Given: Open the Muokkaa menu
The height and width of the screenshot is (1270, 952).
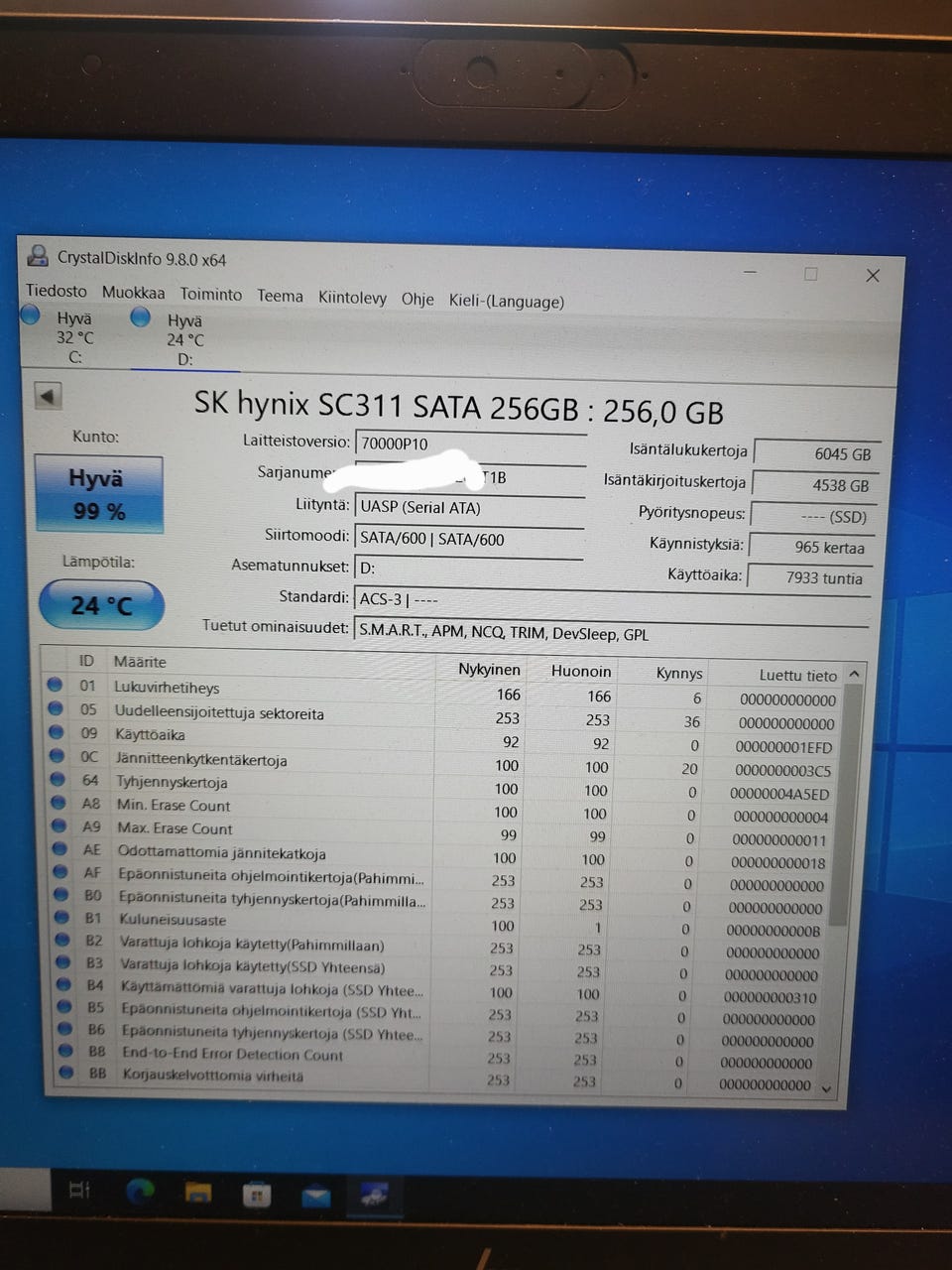Looking at the screenshot, I should click(134, 293).
